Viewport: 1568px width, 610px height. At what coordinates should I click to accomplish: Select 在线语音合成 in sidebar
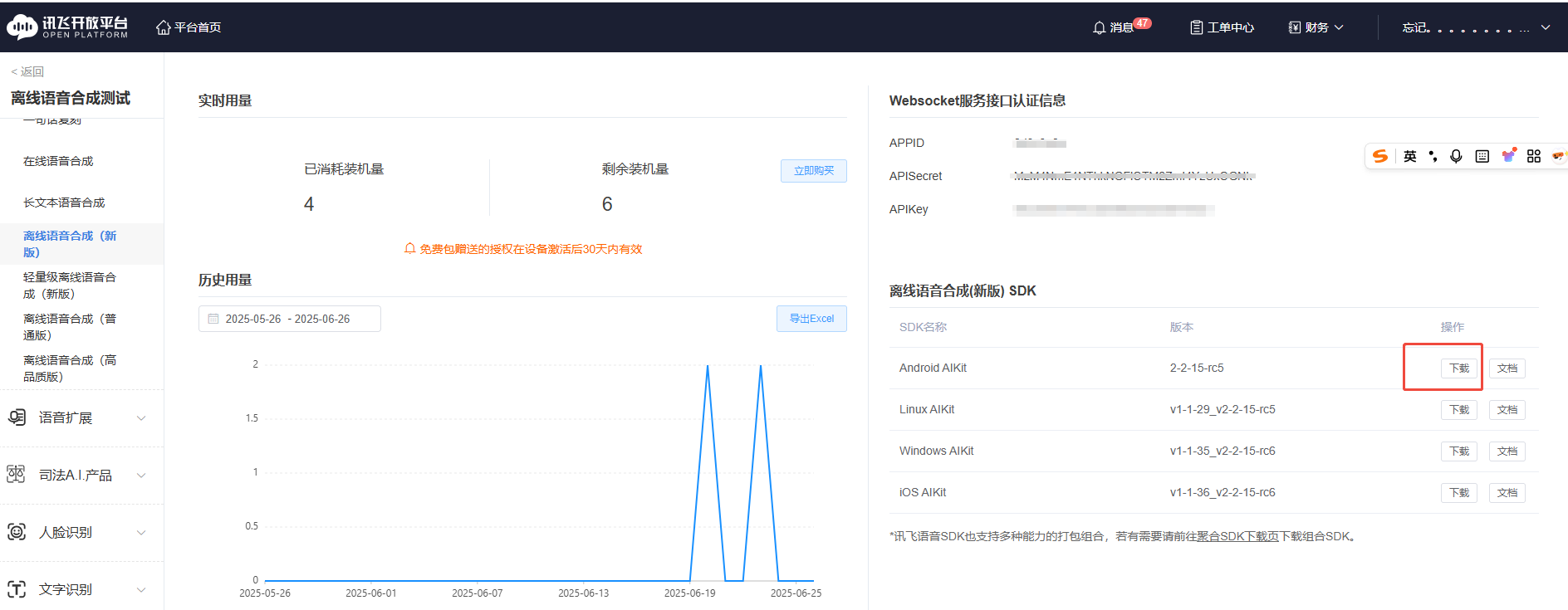click(58, 161)
